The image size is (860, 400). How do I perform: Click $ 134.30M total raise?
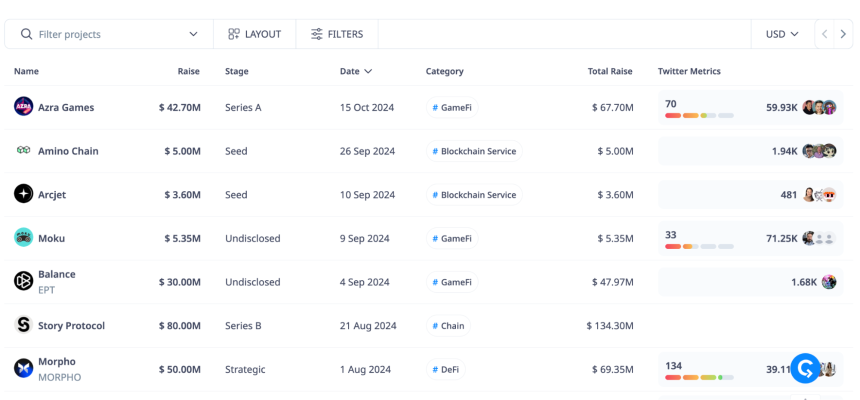pyautogui.click(x=610, y=325)
